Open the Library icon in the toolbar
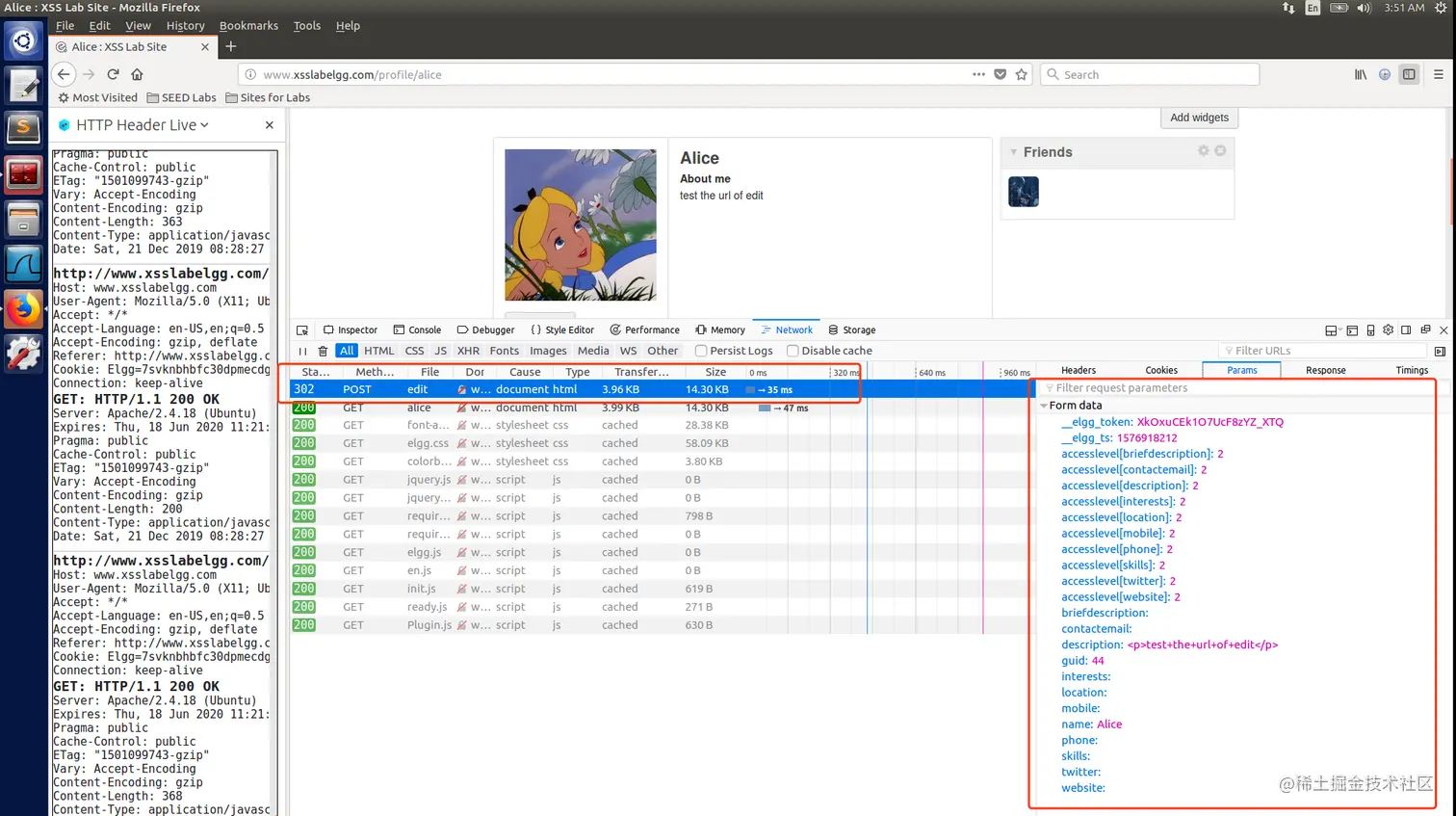This screenshot has width=1456, height=816. point(1361,74)
